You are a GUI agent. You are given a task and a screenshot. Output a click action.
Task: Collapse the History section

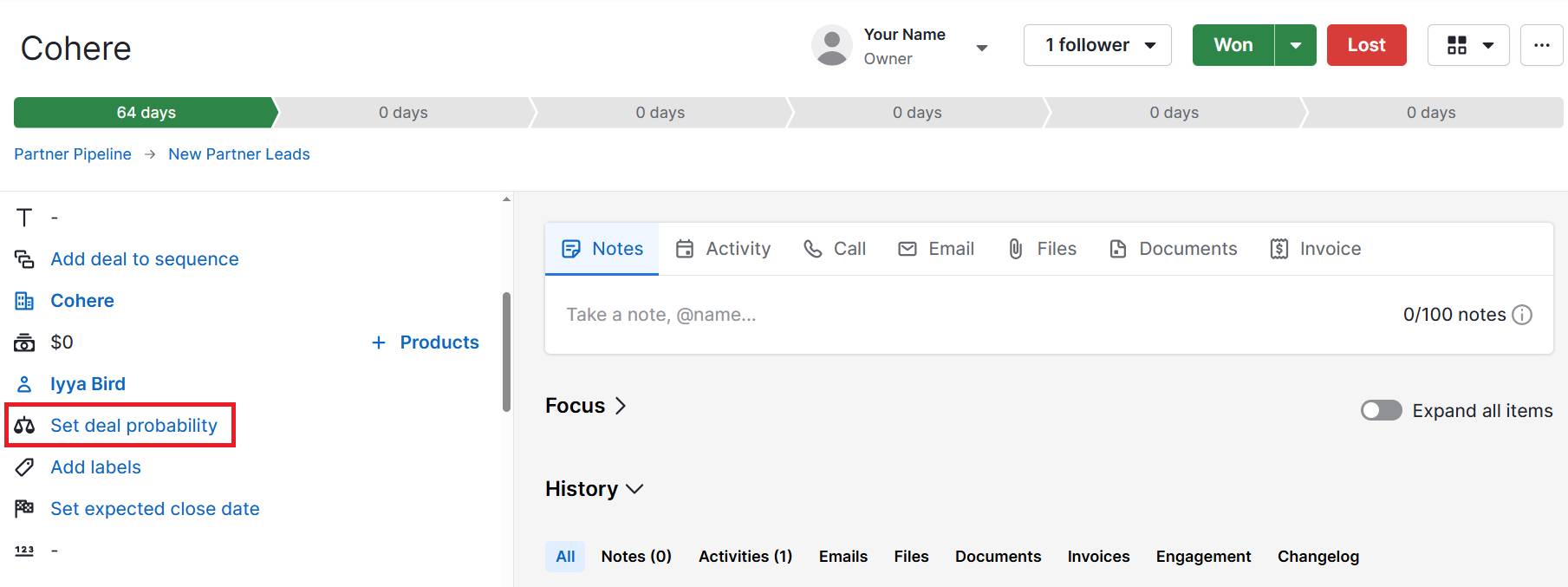pos(595,489)
